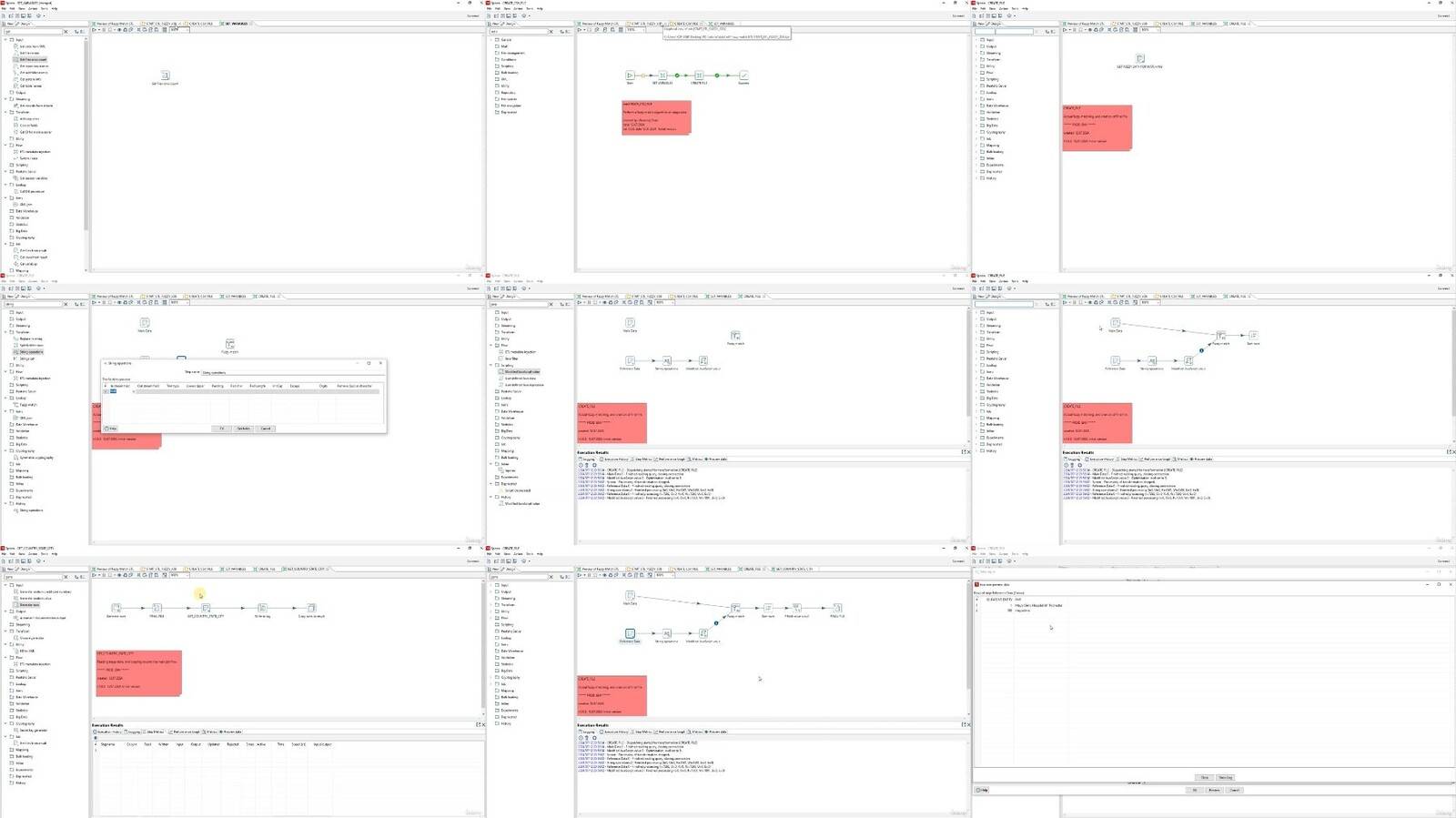The width and height of the screenshot is (1456, 818).
Task: Select the Write to log step
Action: 262,608
